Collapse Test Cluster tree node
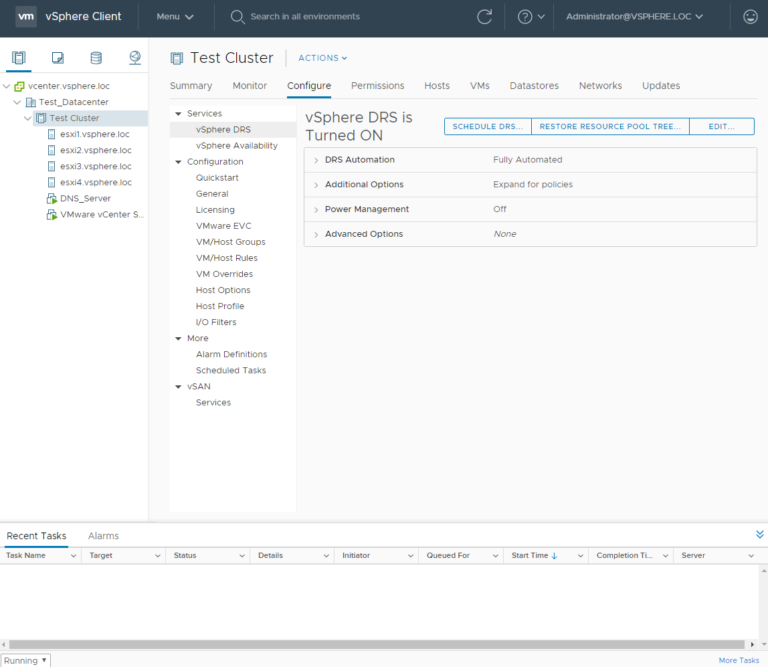This screenshot has width=768, height=667. coord(28,119)
